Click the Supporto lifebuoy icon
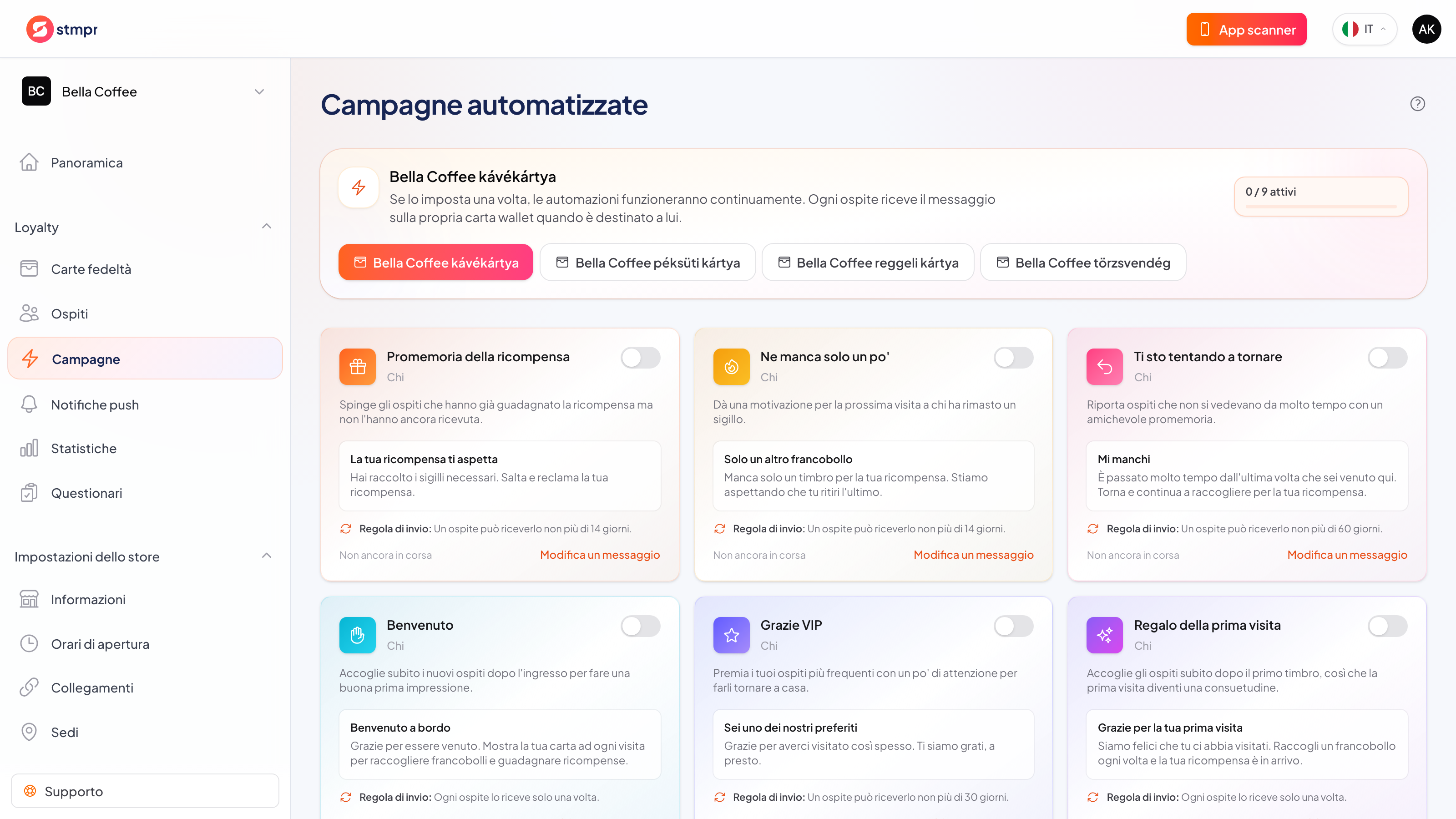 [x=30, y=791]
